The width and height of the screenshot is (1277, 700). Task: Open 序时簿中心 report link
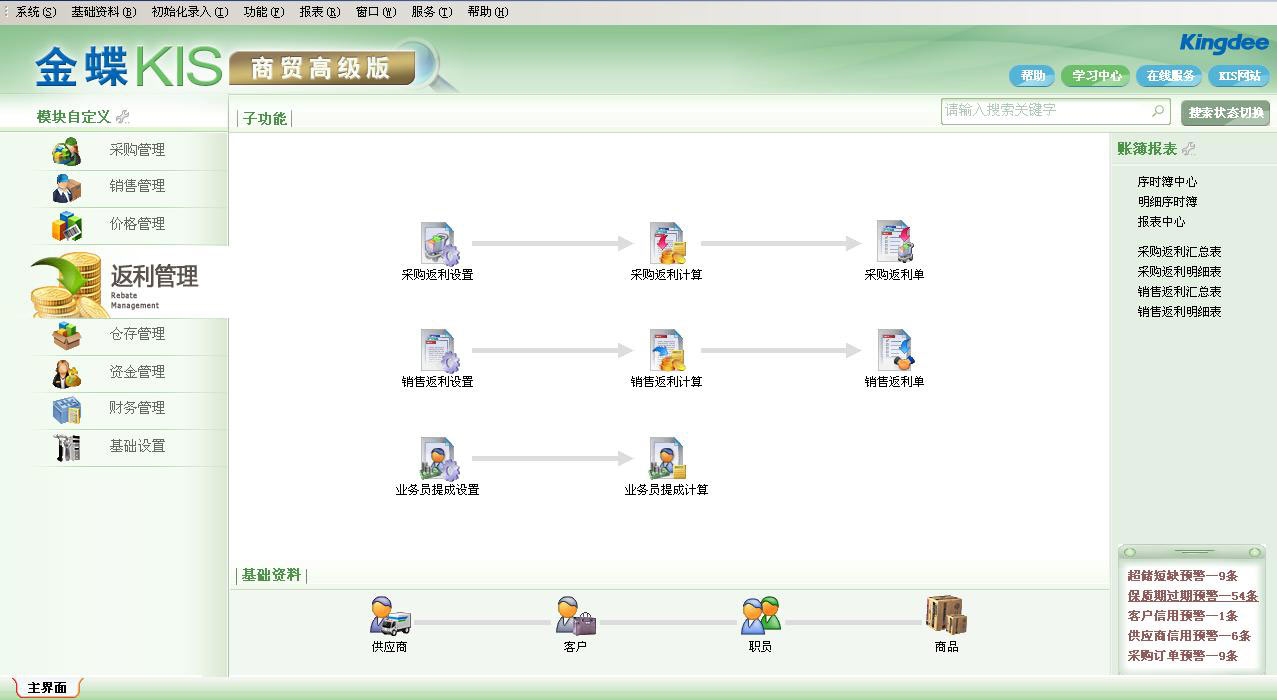[1167, 182]
